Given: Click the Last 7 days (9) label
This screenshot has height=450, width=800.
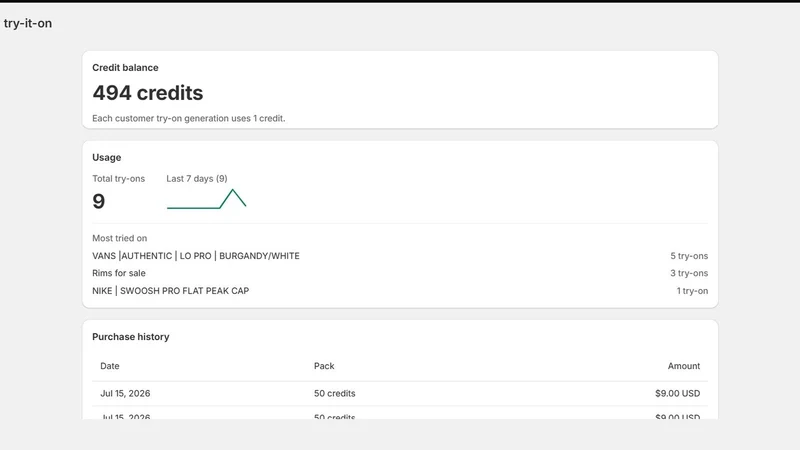Looking at the screenshot, I should coord(196,179).
